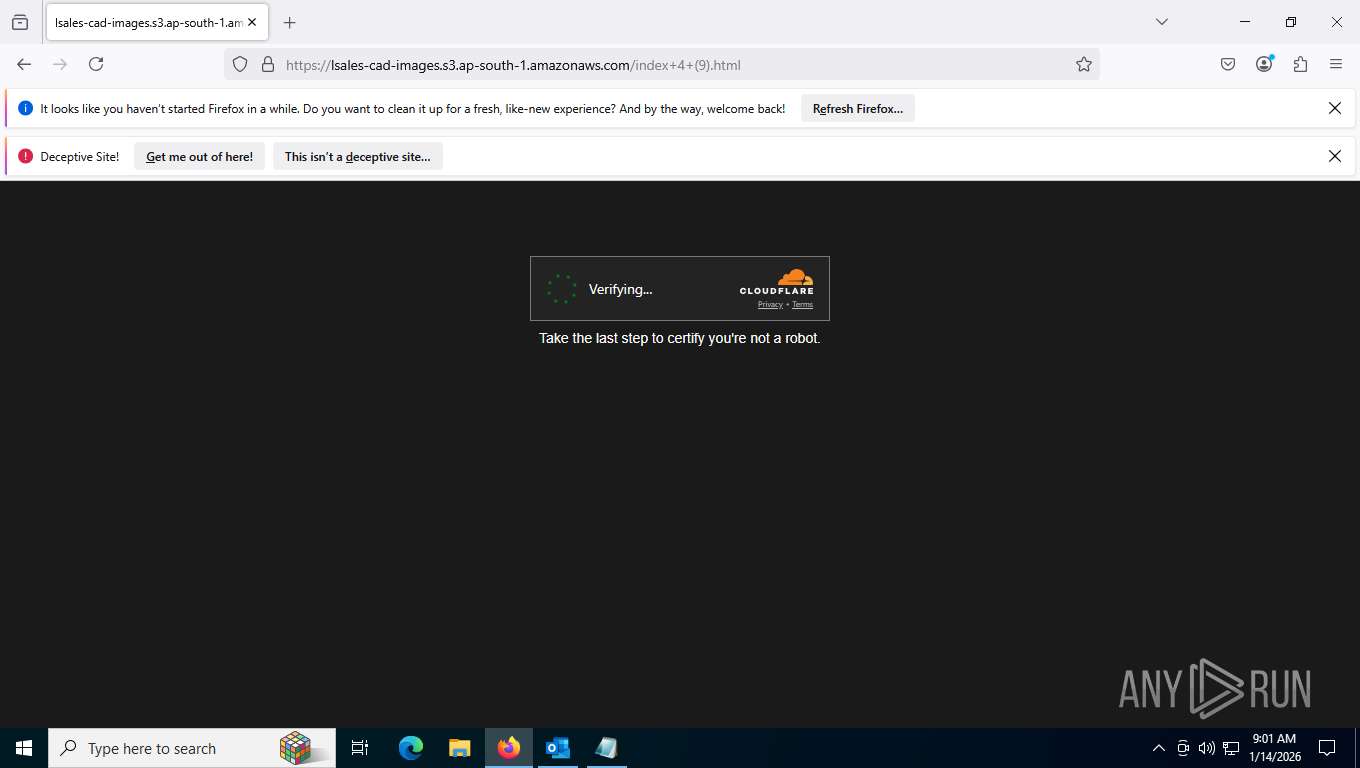Screen dimensions: 1360x768
Task: Open the Extensions panel
Action: (x=1300, y=64)
